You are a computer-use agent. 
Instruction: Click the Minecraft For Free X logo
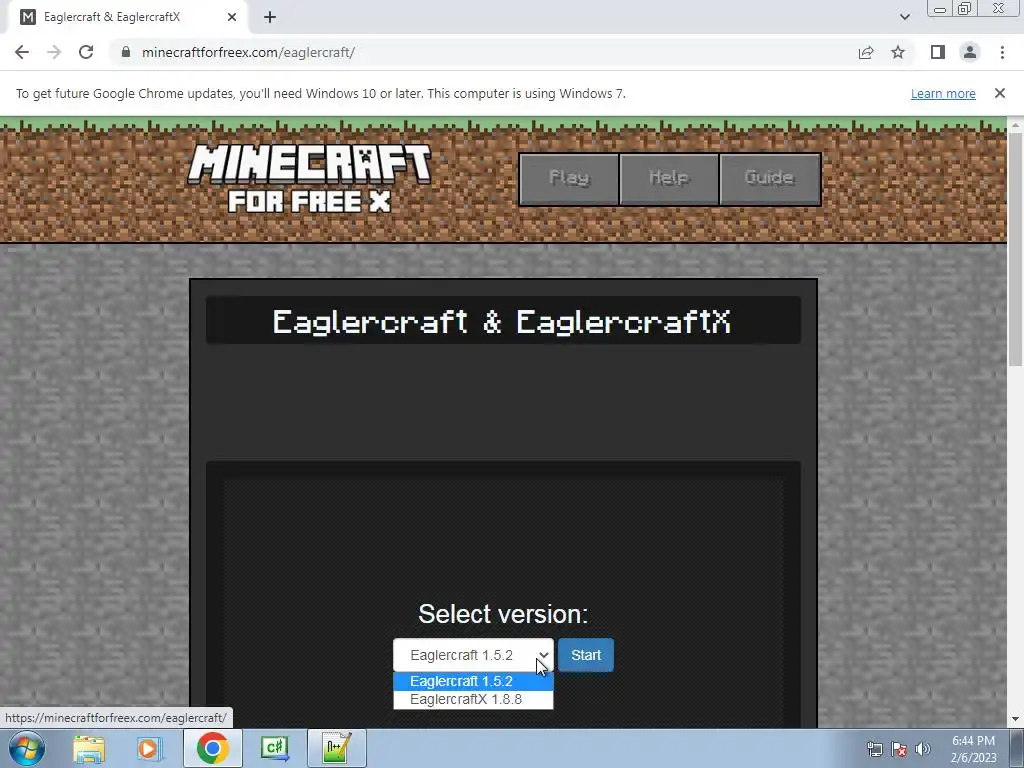309,178
